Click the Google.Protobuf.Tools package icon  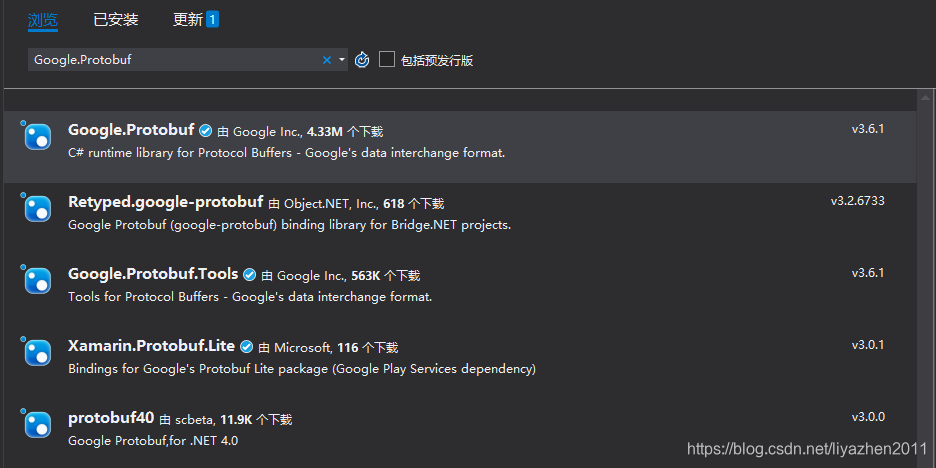[x=38, y=281]
